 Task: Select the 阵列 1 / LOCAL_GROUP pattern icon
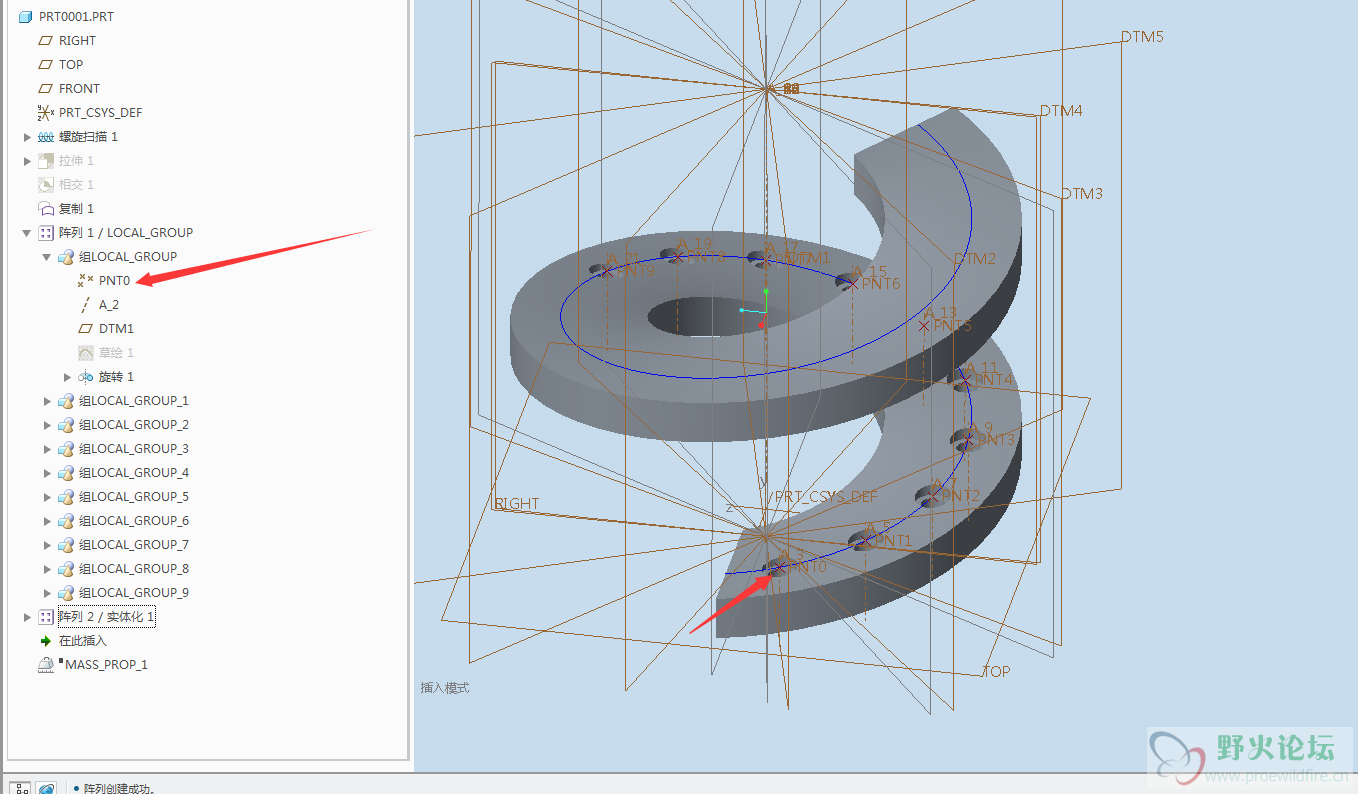(45, 233)
